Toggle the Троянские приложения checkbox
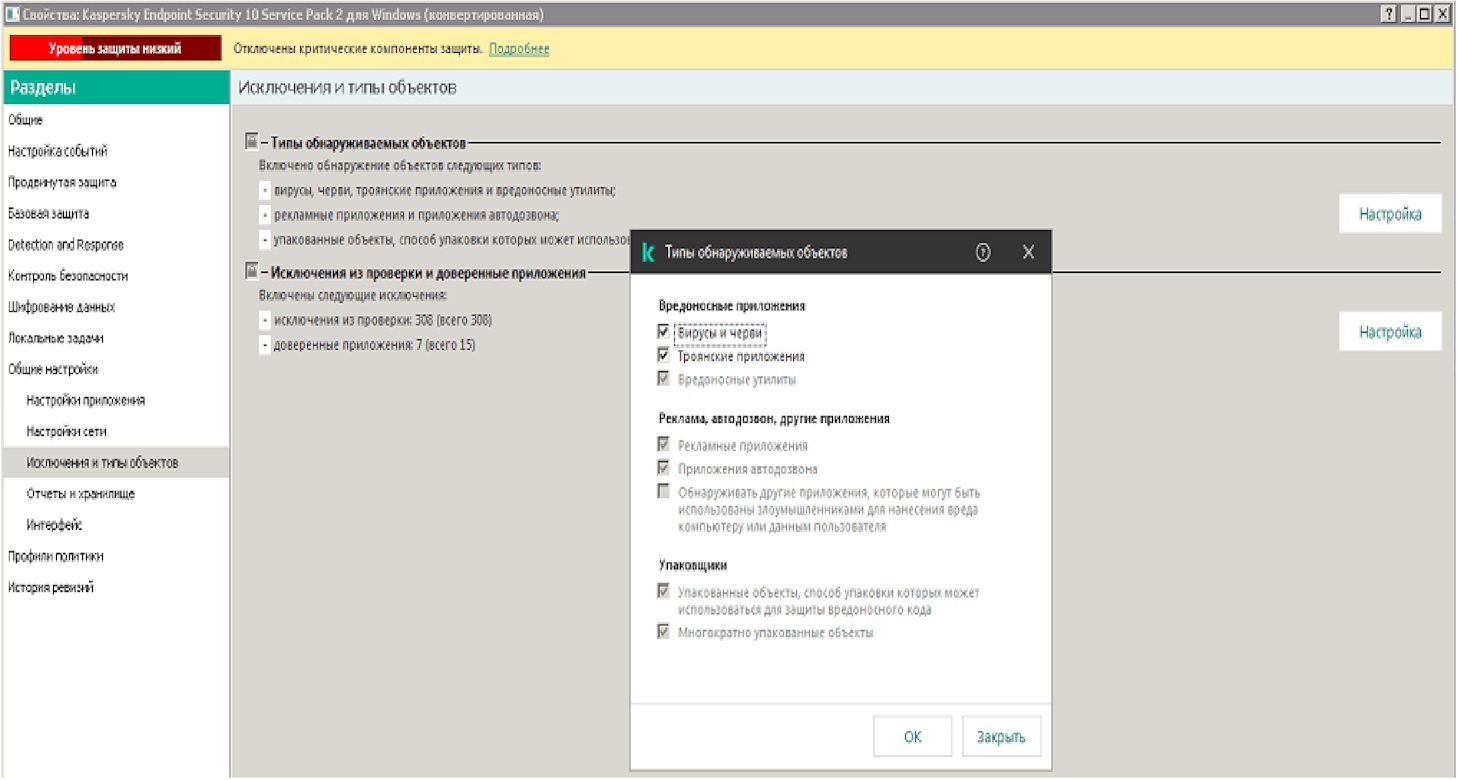The width and height of the screenshot is (1458, 780). [x=662, y=356]
